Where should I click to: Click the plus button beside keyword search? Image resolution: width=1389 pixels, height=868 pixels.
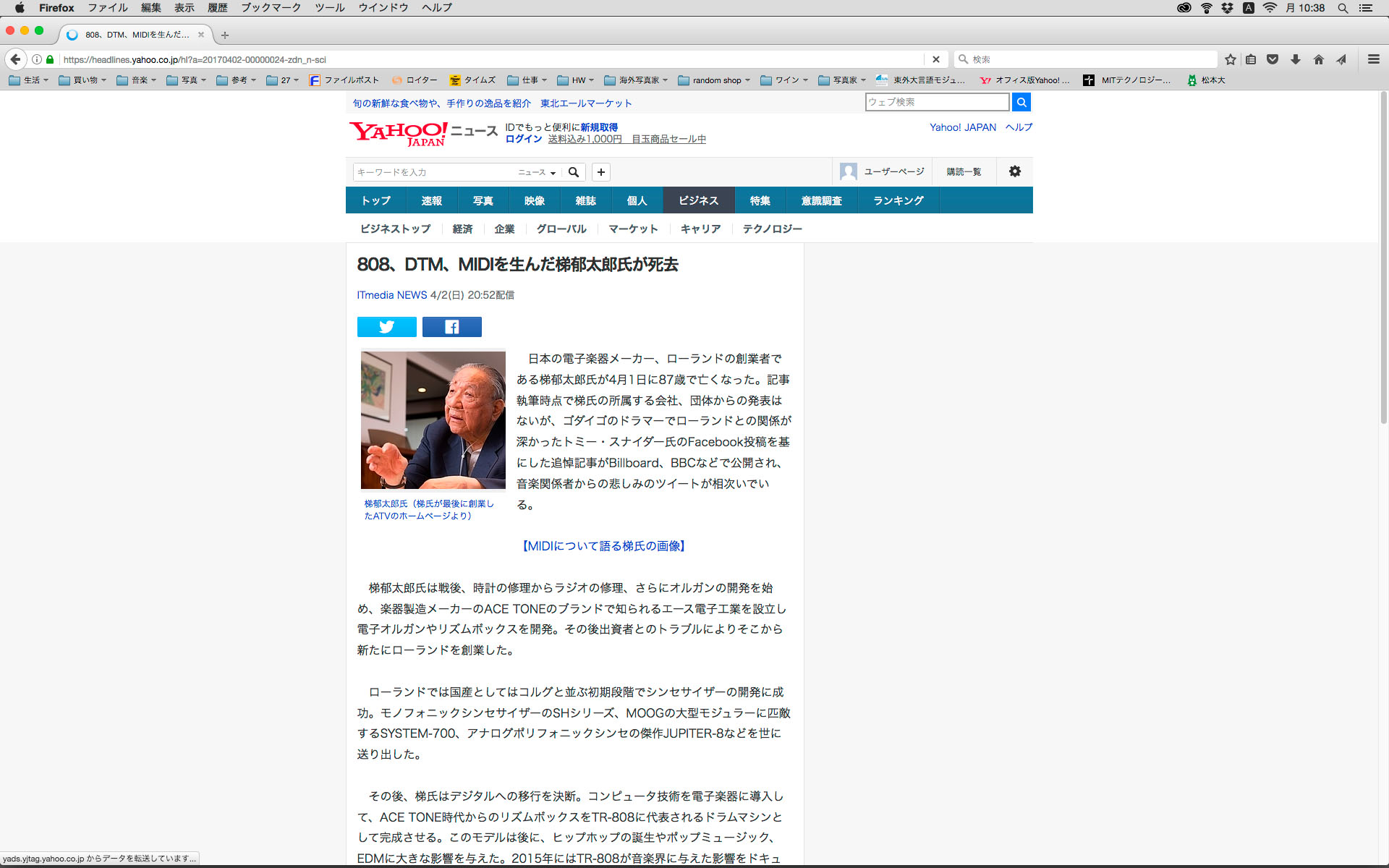600,172
